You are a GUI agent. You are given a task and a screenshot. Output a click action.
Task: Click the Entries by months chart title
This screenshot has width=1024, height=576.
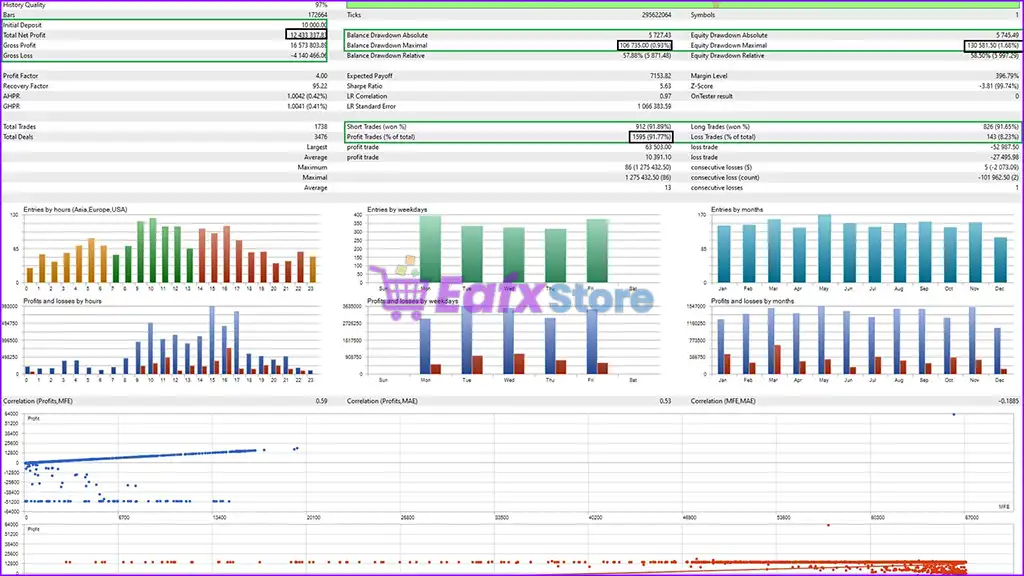737,210
